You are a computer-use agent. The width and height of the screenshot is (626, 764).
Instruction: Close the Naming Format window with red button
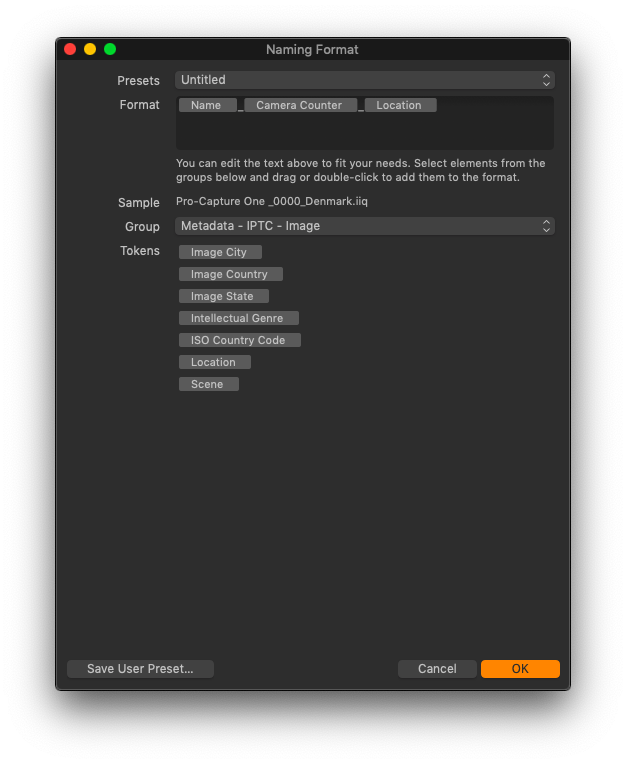point(70,49)
